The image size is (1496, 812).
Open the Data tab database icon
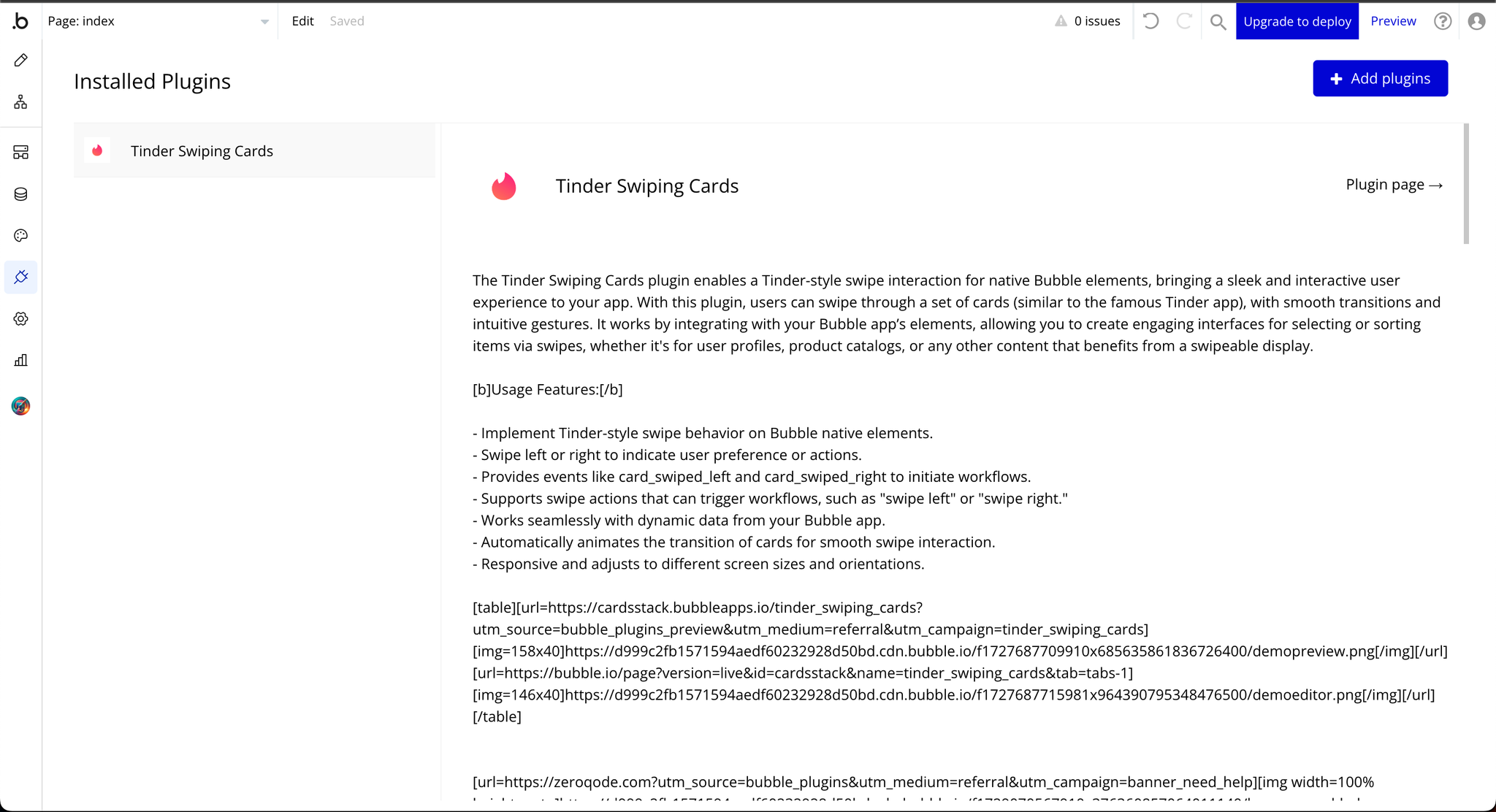(20, 194)
